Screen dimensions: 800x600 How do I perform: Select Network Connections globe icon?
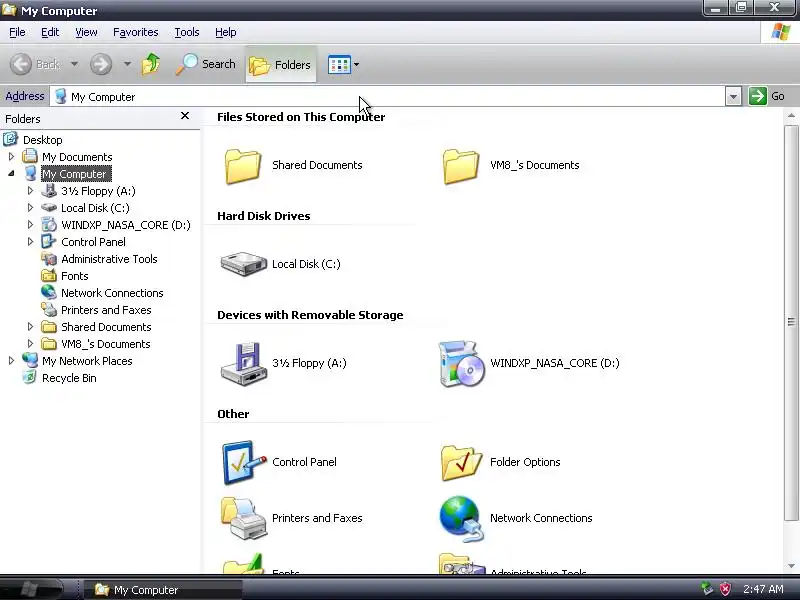click(461, 518)
